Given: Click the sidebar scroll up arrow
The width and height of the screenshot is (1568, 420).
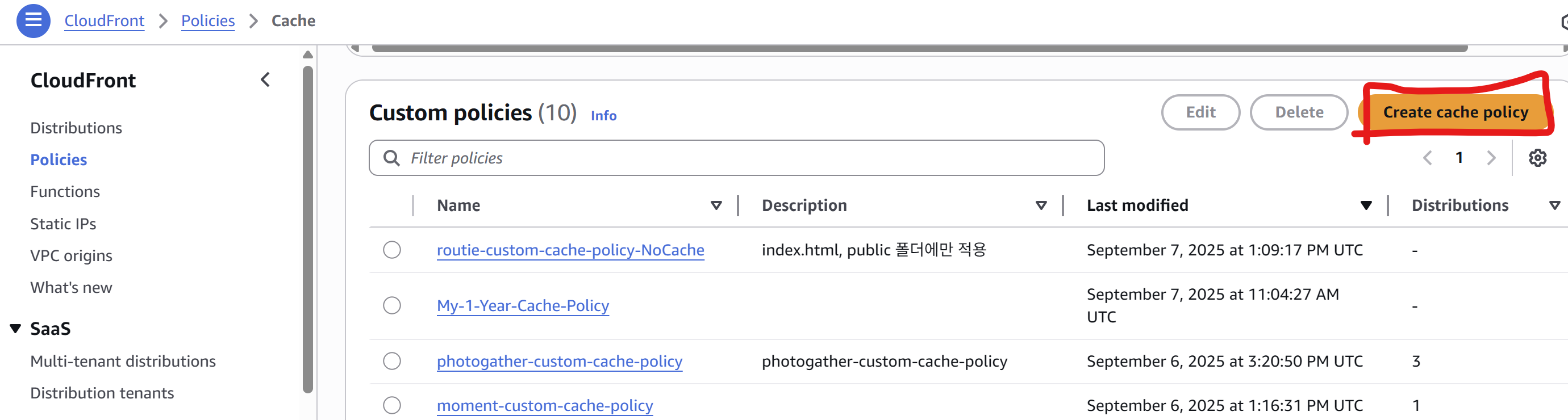Looking at the screenshot, I should pos(308,54).
